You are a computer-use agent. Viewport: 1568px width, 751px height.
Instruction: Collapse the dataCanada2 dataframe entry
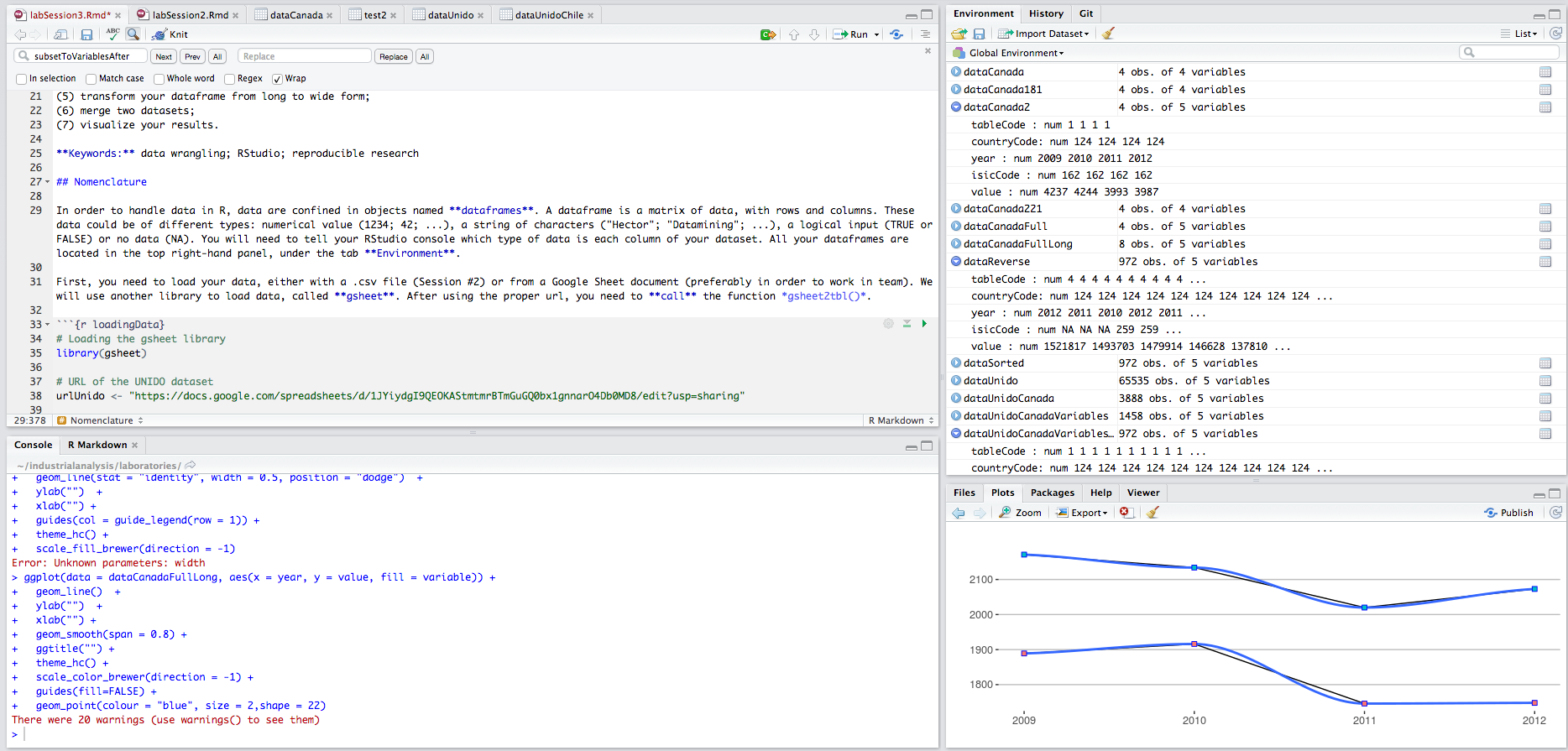point(956,107)
